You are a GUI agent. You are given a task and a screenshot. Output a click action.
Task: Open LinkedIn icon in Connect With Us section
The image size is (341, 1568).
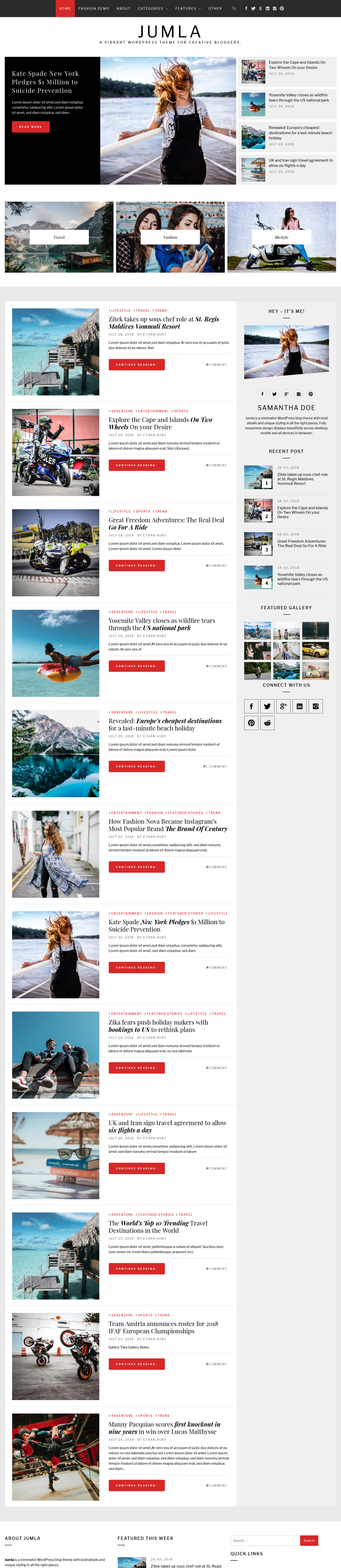299,706
